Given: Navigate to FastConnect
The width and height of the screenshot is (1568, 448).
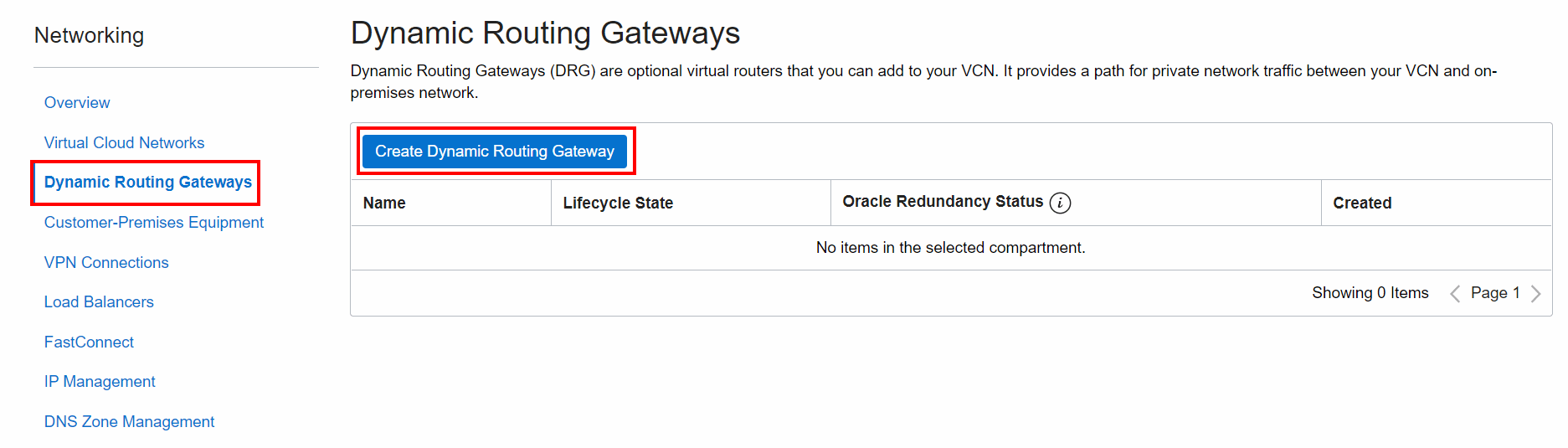Looking at the screenshot, I should tap(89, 342).
